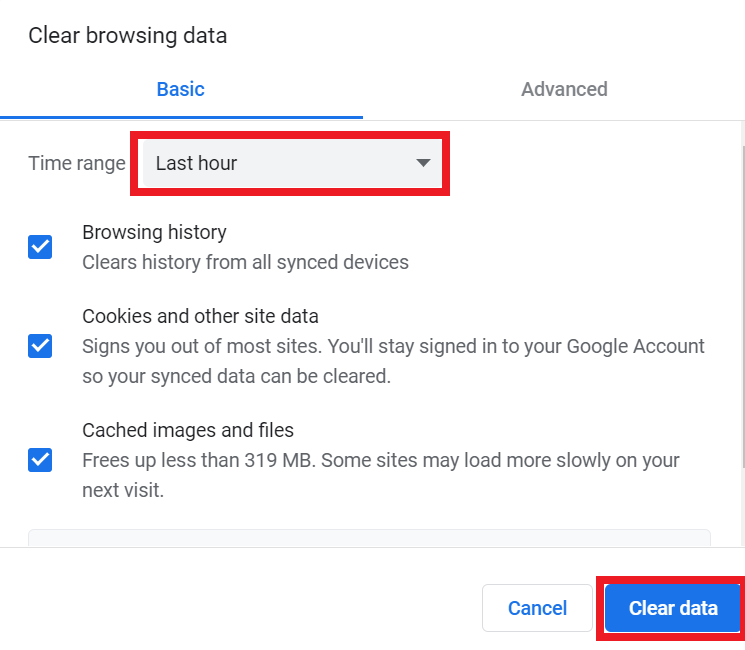Click 'Clears history from all synced devices' text
Screen dimensions: 745x650
click(x=245, y=262)
